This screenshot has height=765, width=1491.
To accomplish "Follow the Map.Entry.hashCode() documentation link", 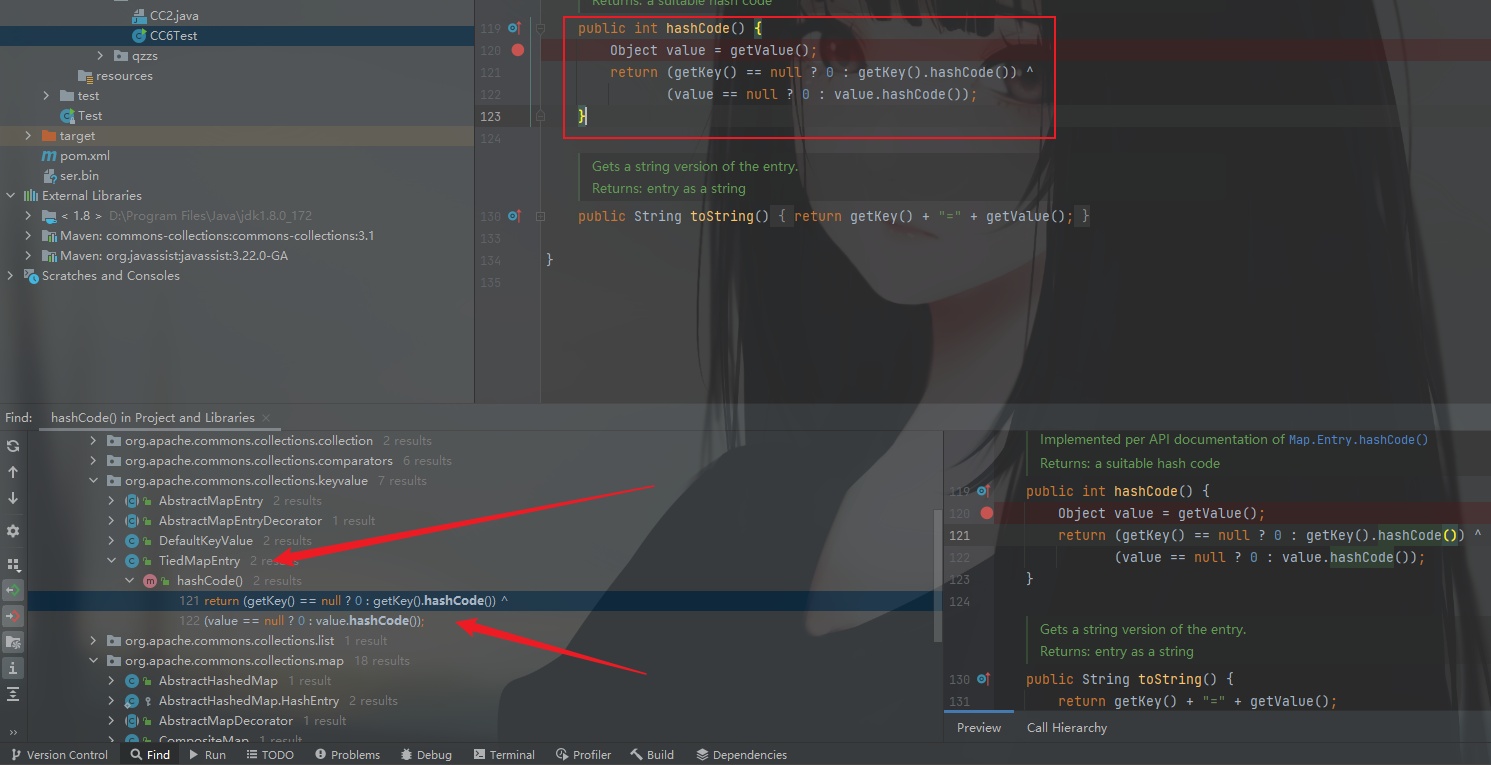I will 1358,439.
